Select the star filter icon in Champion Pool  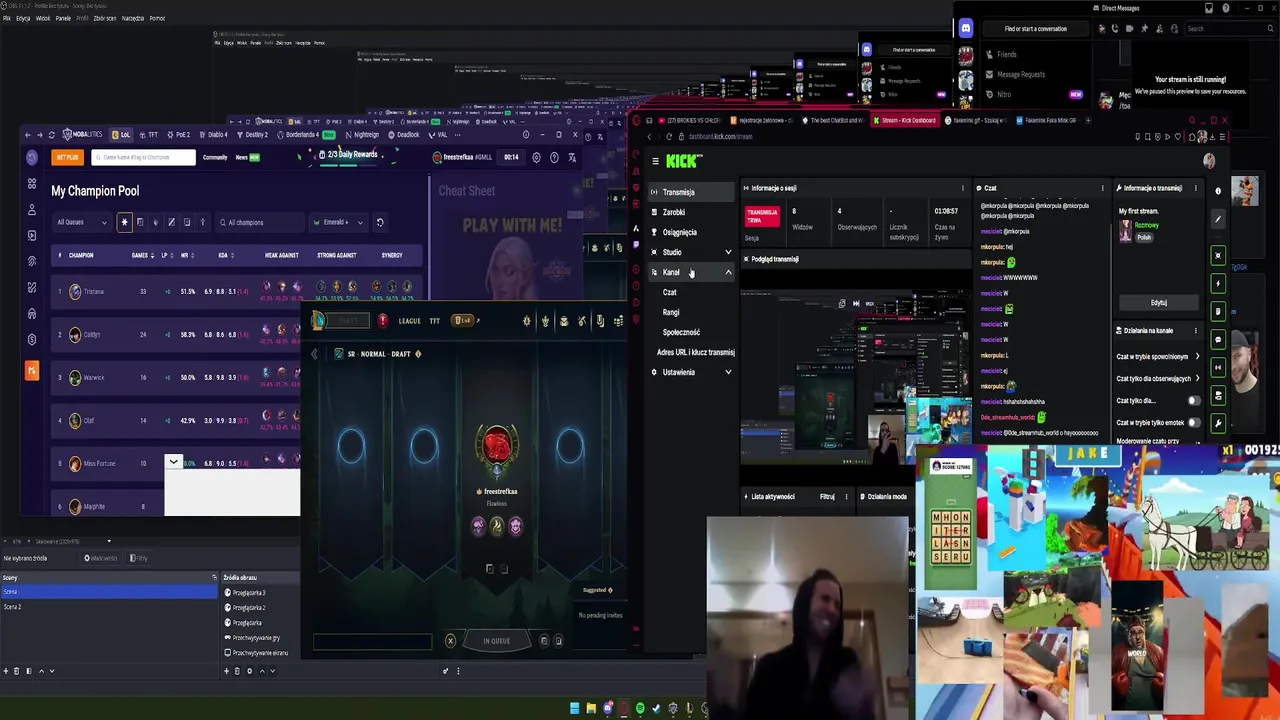coord(124,222)
